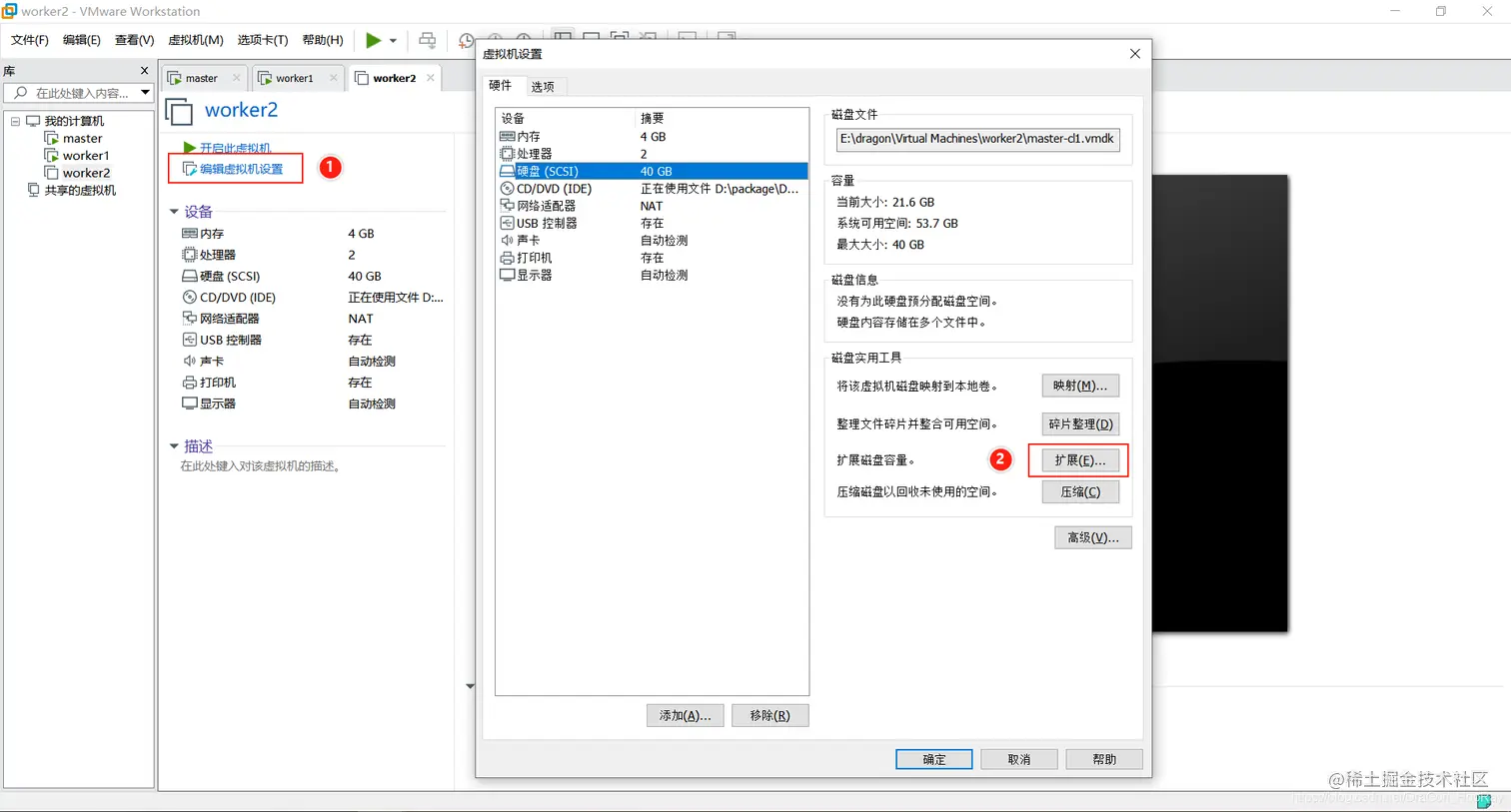1511x812 pixels.
Task: Select the 内存 memory device icon
Action: (x=509, y=136)
